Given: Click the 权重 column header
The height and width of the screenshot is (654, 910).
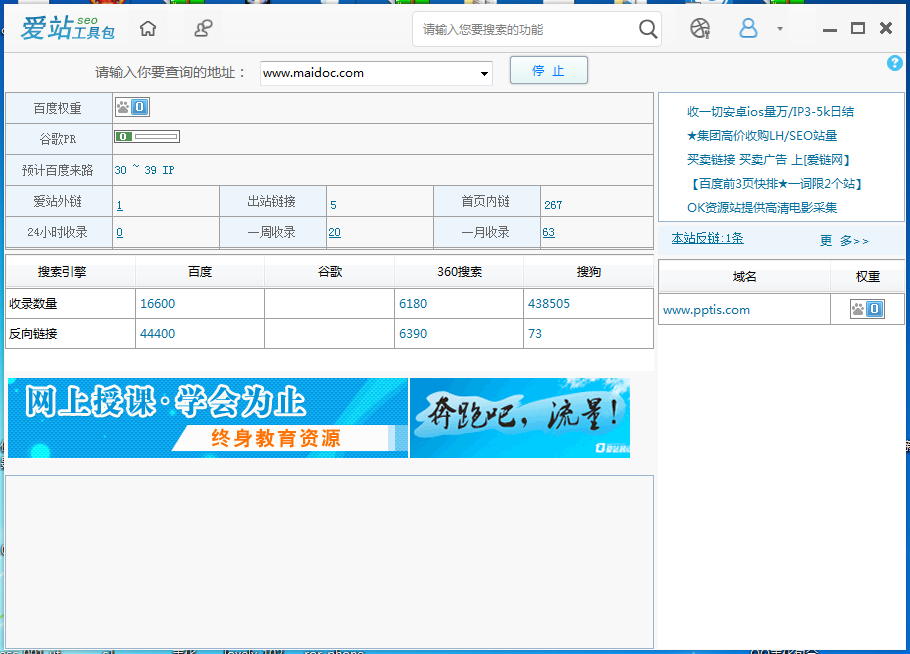Looking at the screenshot, I should pos(868,277).
